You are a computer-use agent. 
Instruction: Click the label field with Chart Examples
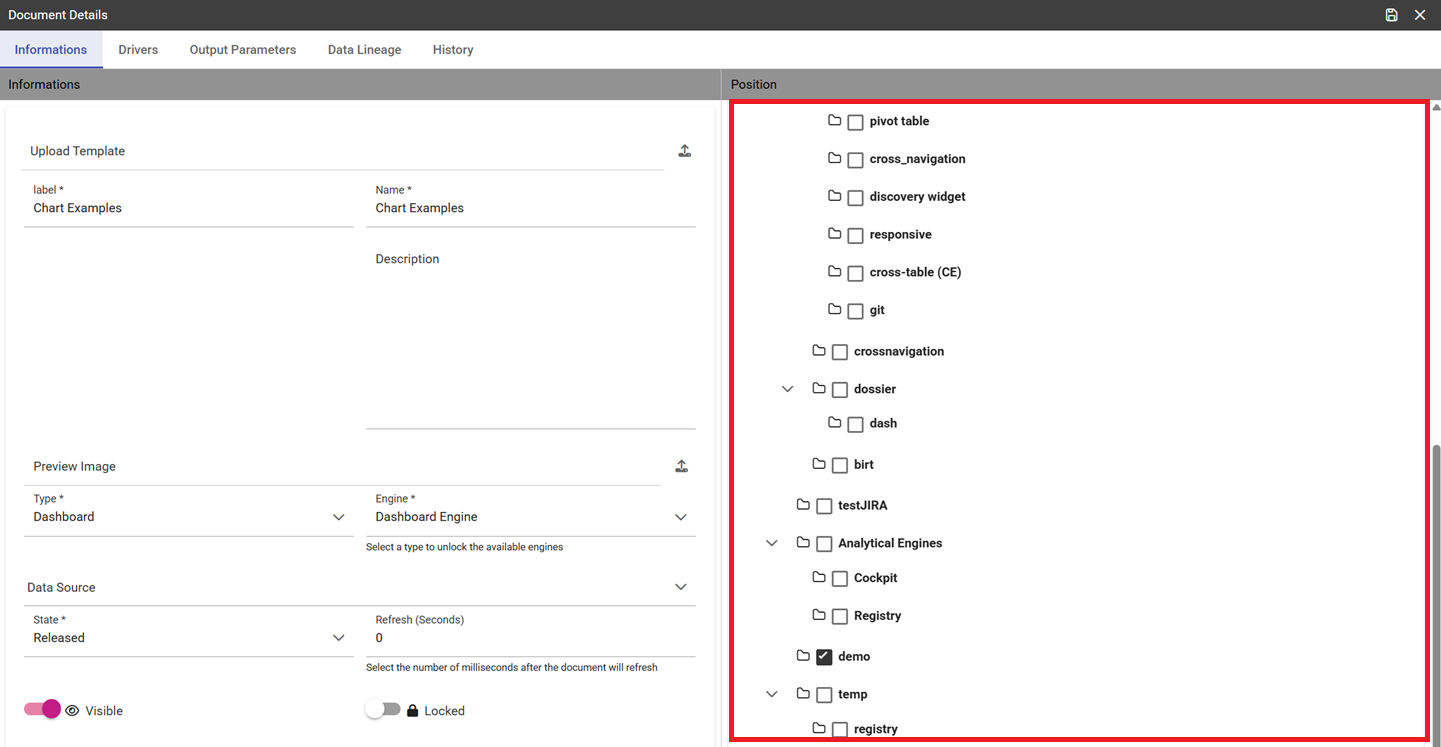[x=189, y=203]
